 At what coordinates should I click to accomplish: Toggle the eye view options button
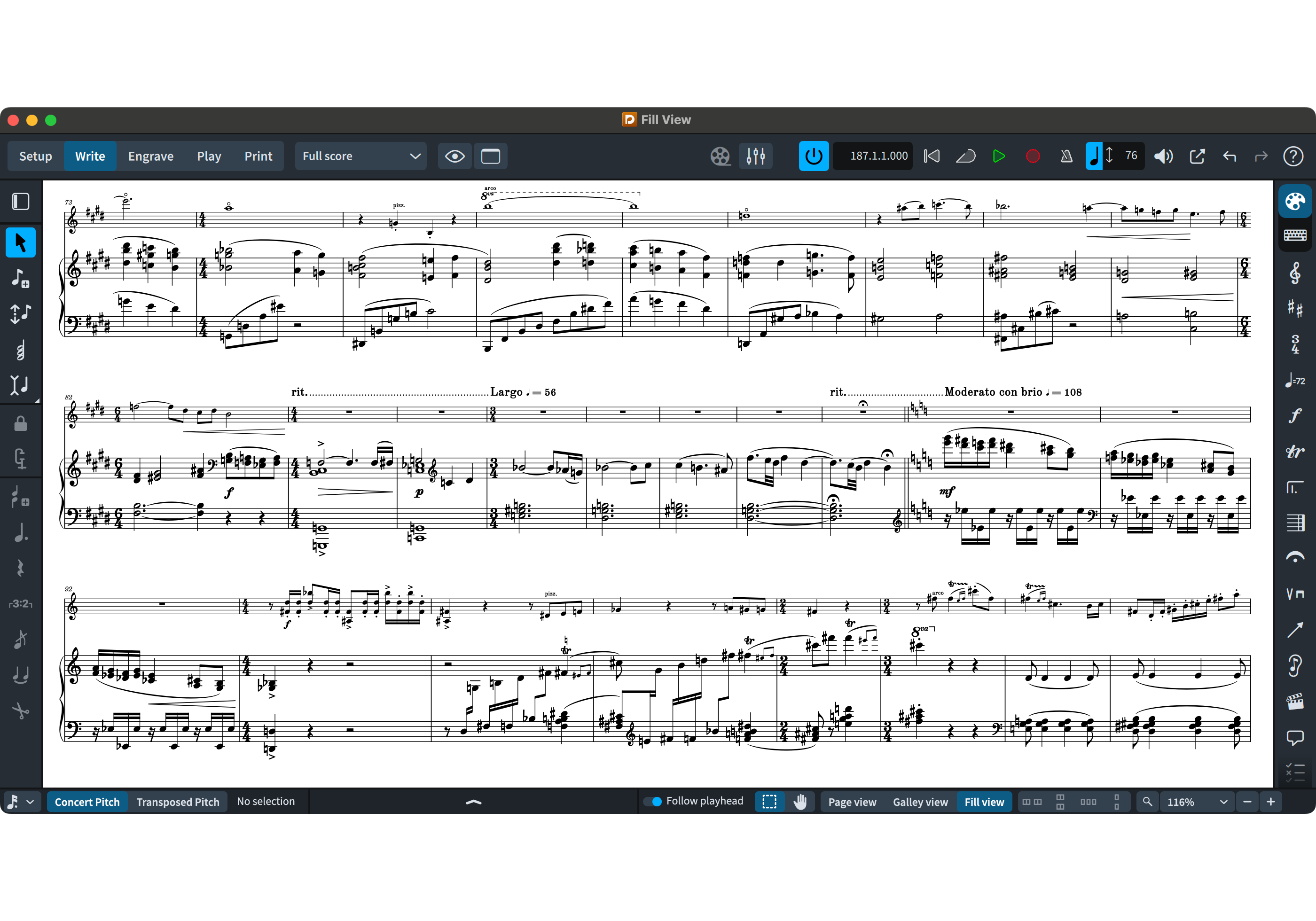point(455,156)
